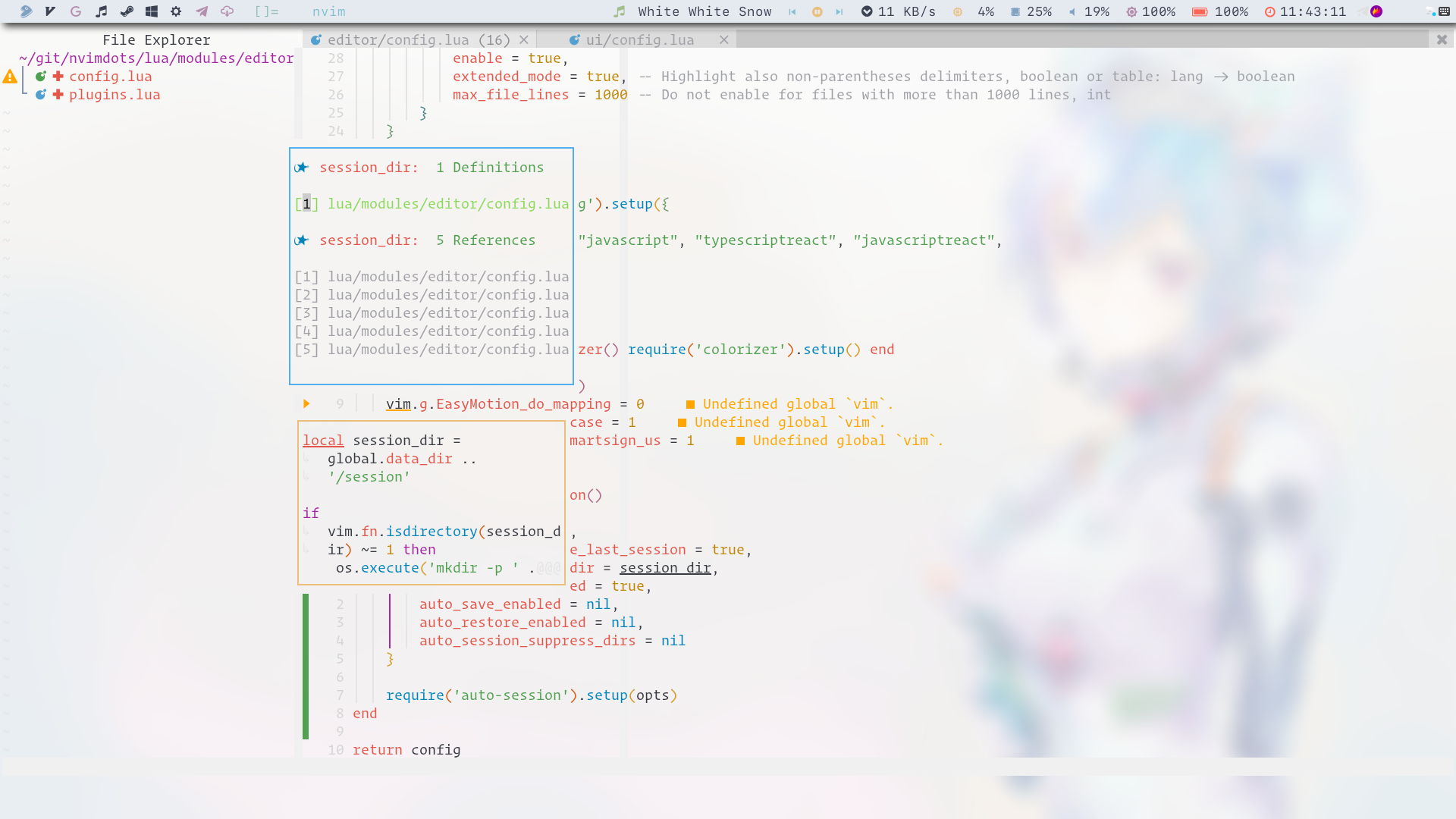Click the music note workspace icon
Viewport: 1456px width, 819px height.
click(101, 11)
